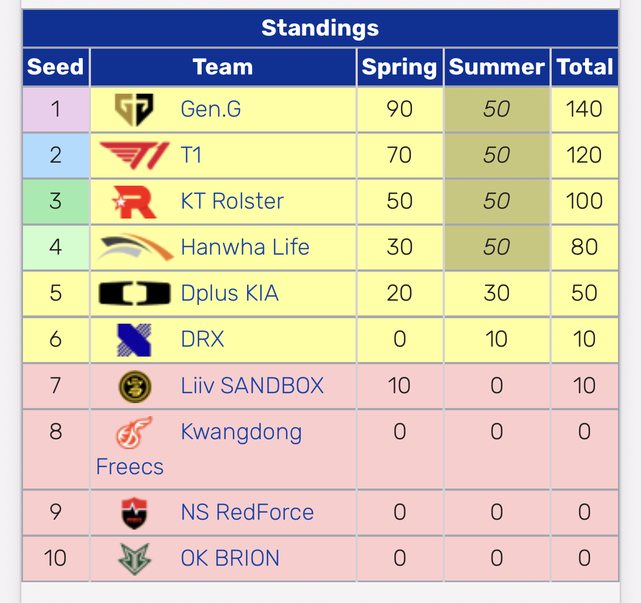Click the Spring column header
The width and height of the screenshot is (641, 603).
[399, 68]
